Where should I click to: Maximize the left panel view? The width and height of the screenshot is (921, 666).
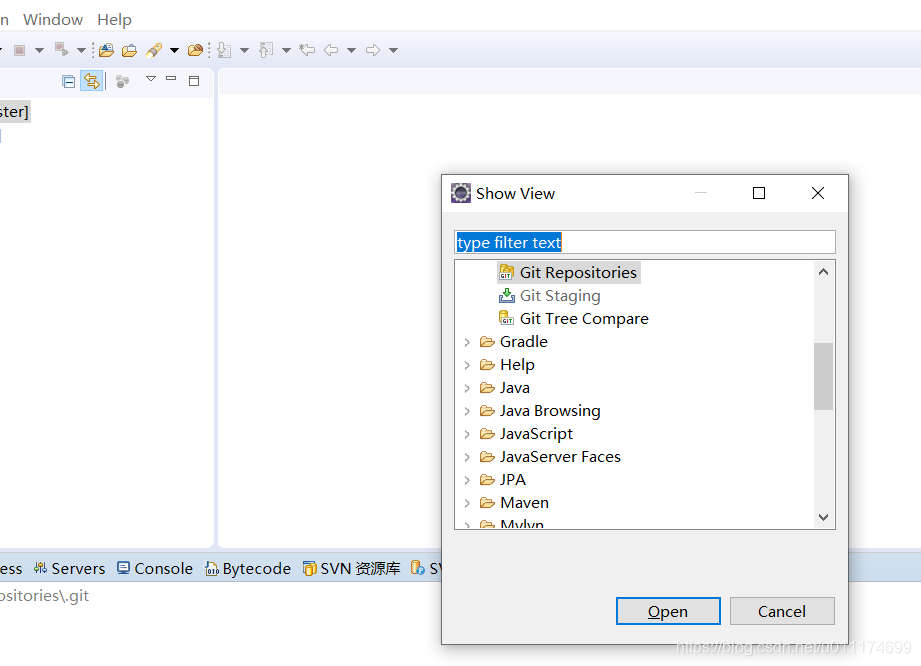coord(194,81)
